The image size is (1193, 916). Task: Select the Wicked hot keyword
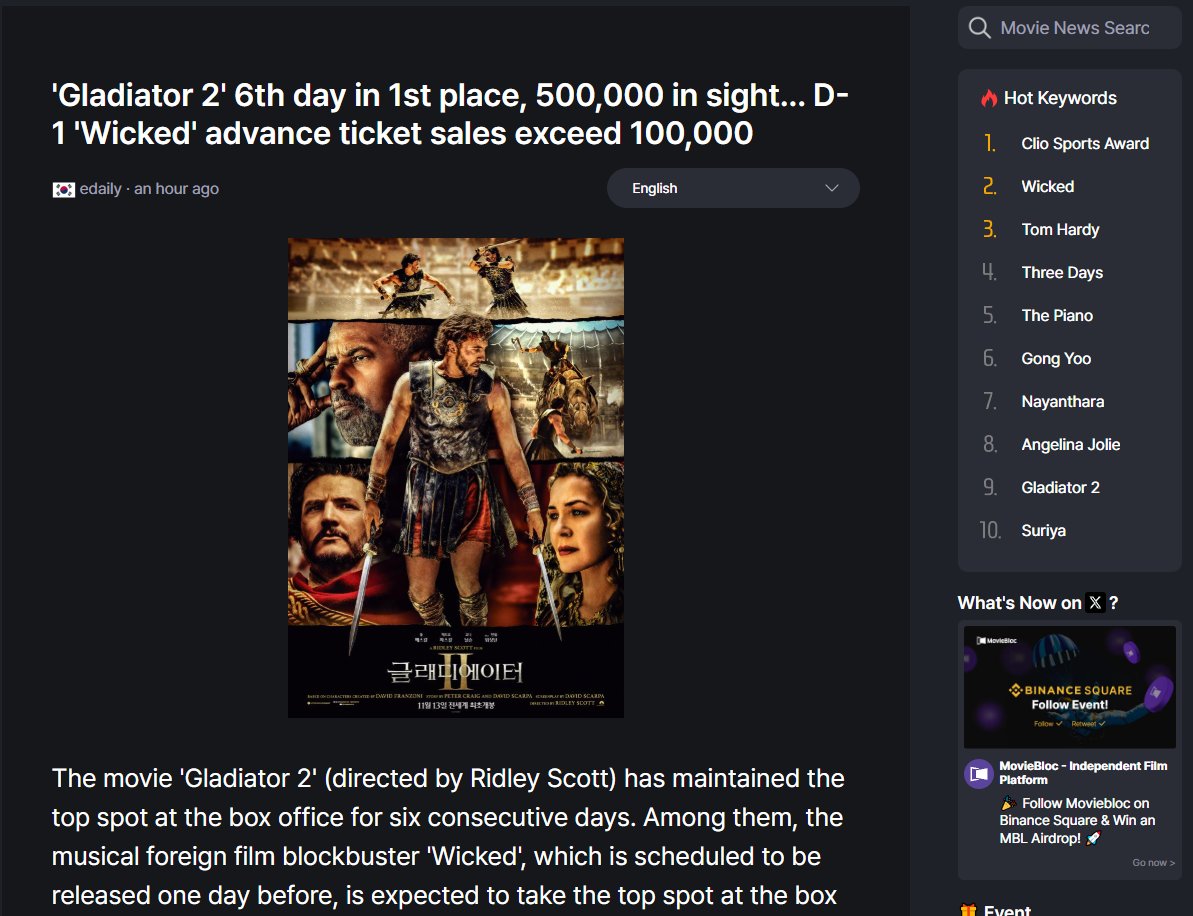pyautogui.click(x=1048, y=186)
